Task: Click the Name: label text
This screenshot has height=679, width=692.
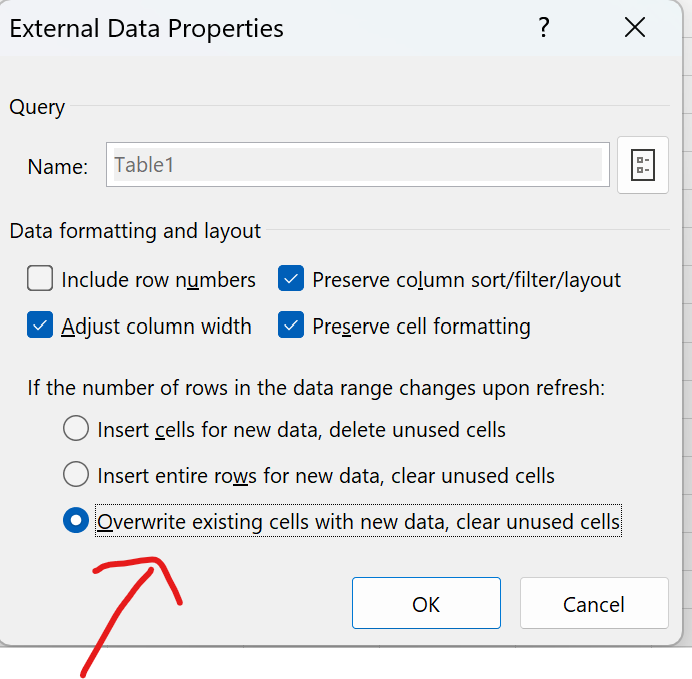Action: tap(58, 166)
